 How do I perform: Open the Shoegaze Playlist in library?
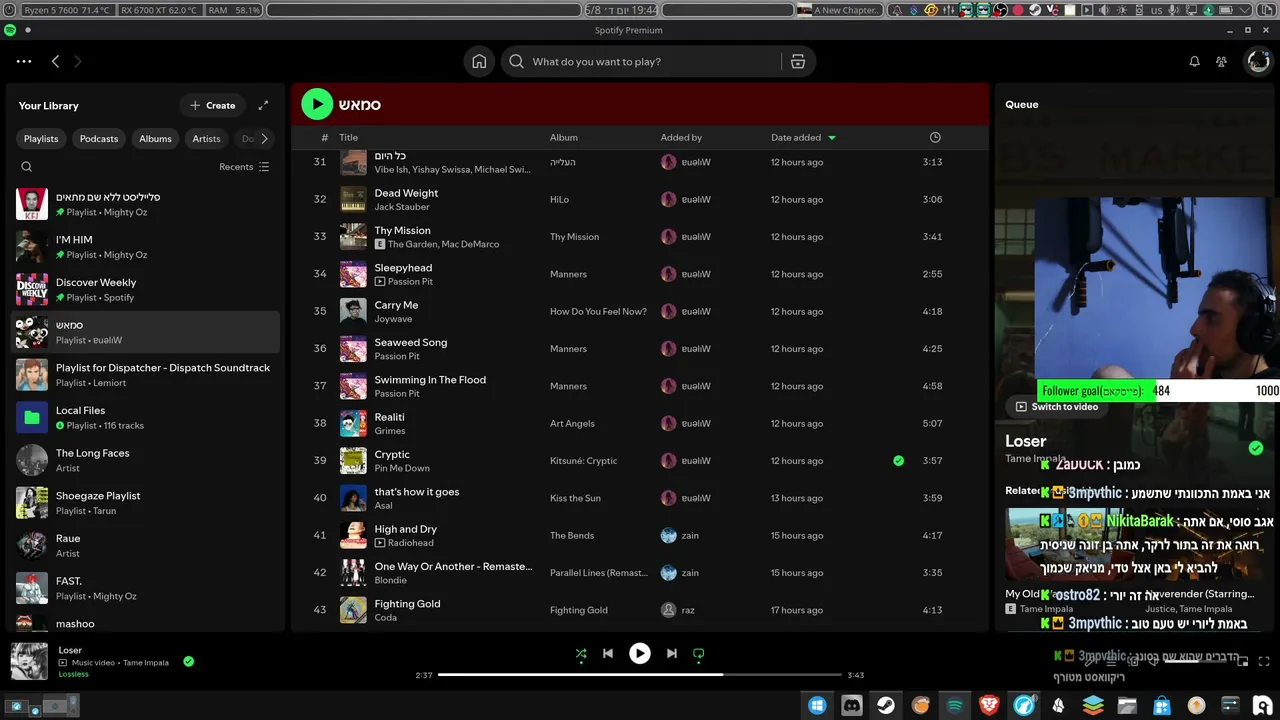pyautogui.click(x=146, y=503)
